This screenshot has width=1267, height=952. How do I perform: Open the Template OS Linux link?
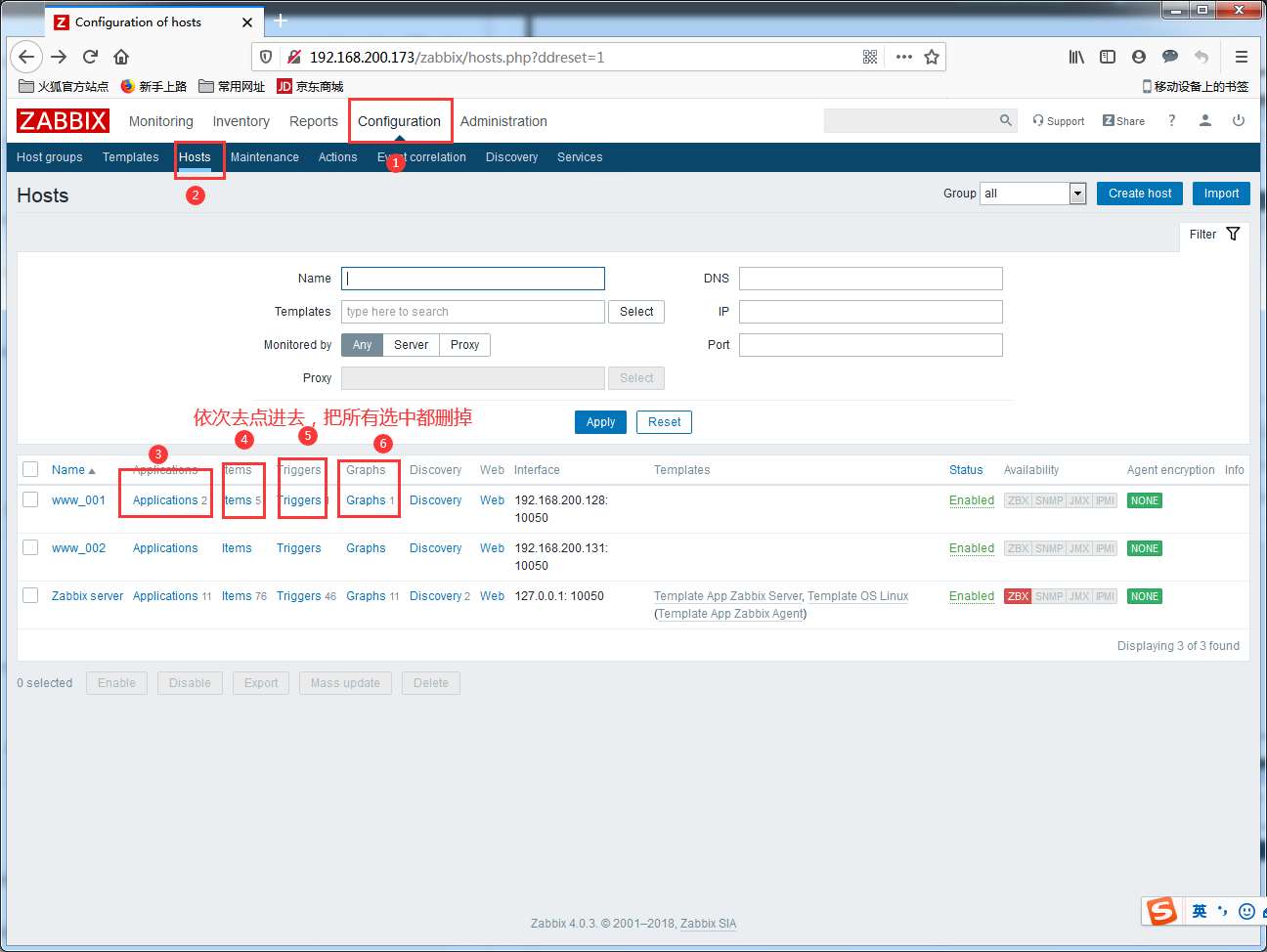click(x=858, y=596)
